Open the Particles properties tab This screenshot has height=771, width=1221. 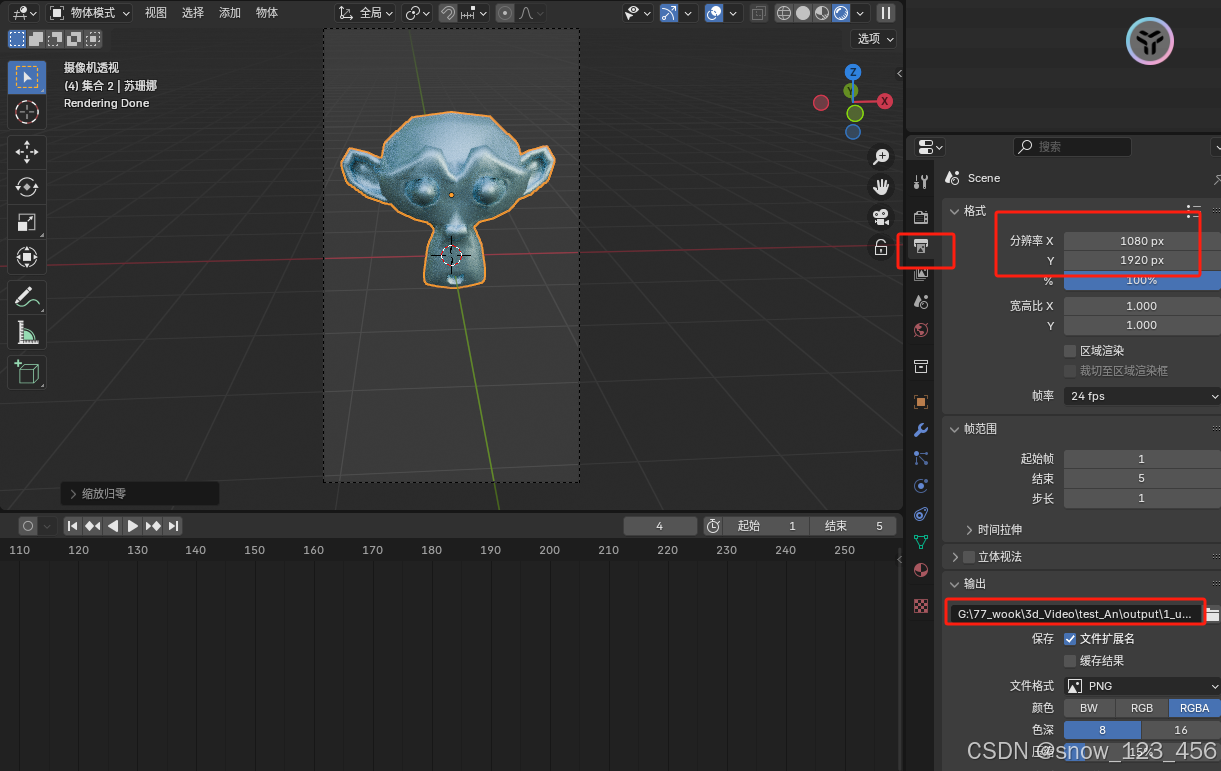921,458
